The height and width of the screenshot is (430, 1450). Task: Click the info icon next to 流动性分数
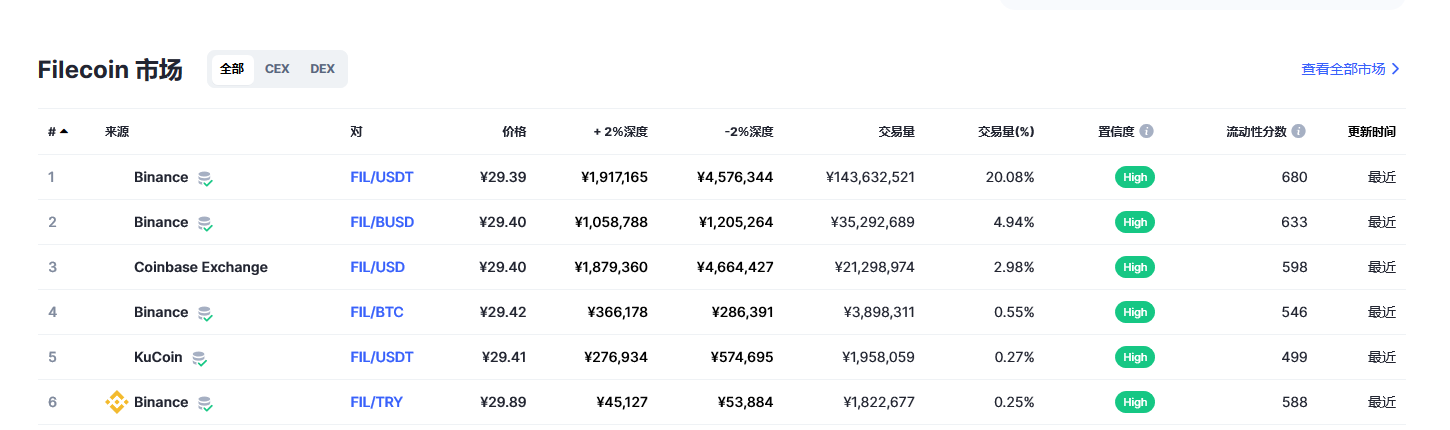(1298, 131)
